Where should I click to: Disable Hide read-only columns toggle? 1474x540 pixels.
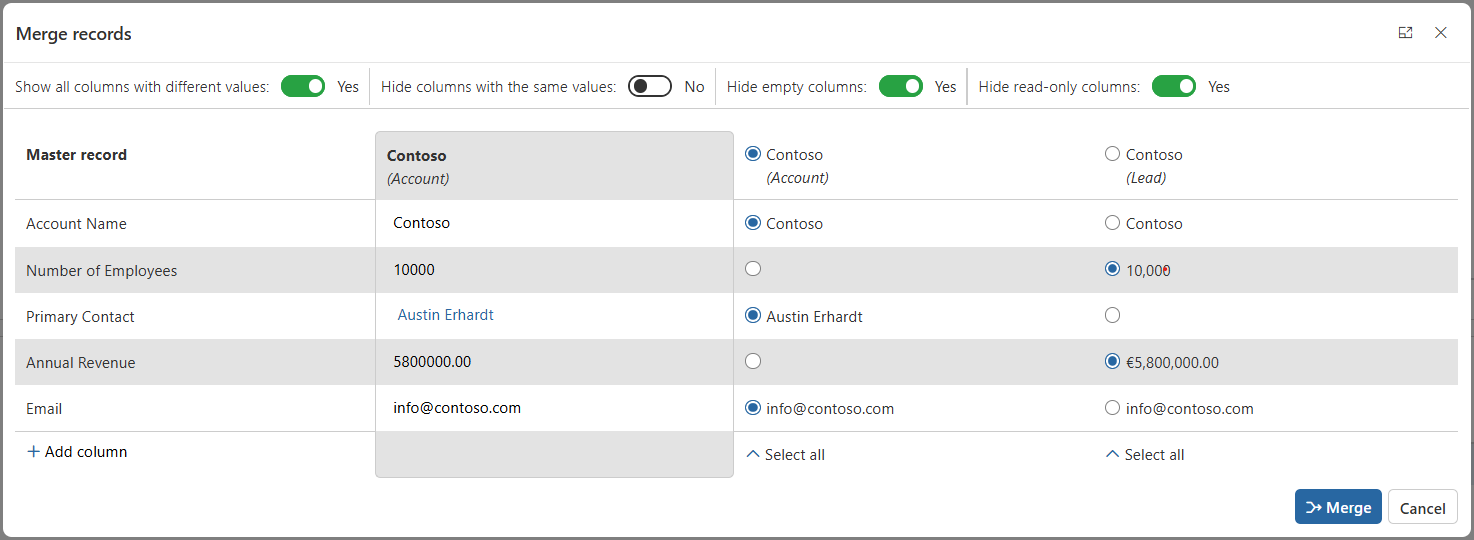(x=1173, y=87)
